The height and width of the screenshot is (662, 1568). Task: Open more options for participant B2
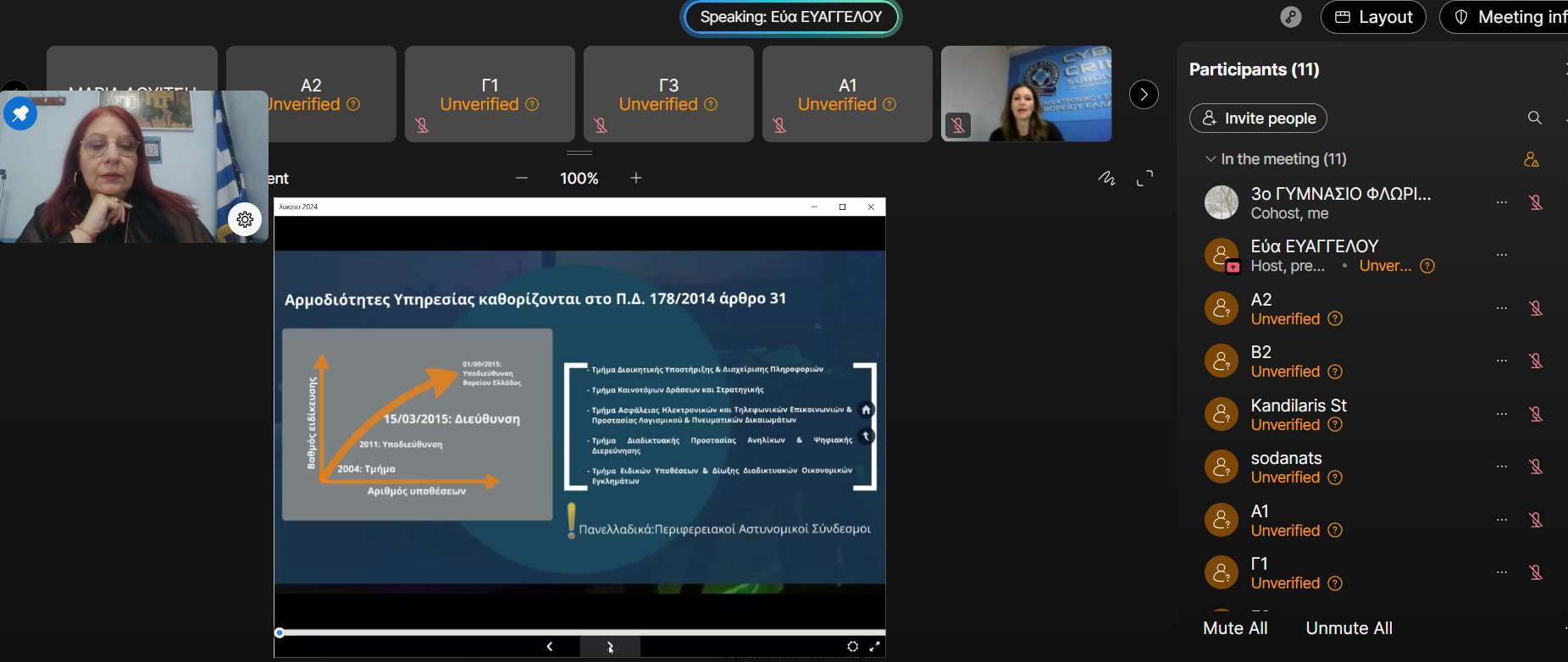[x=1501, y=361]
